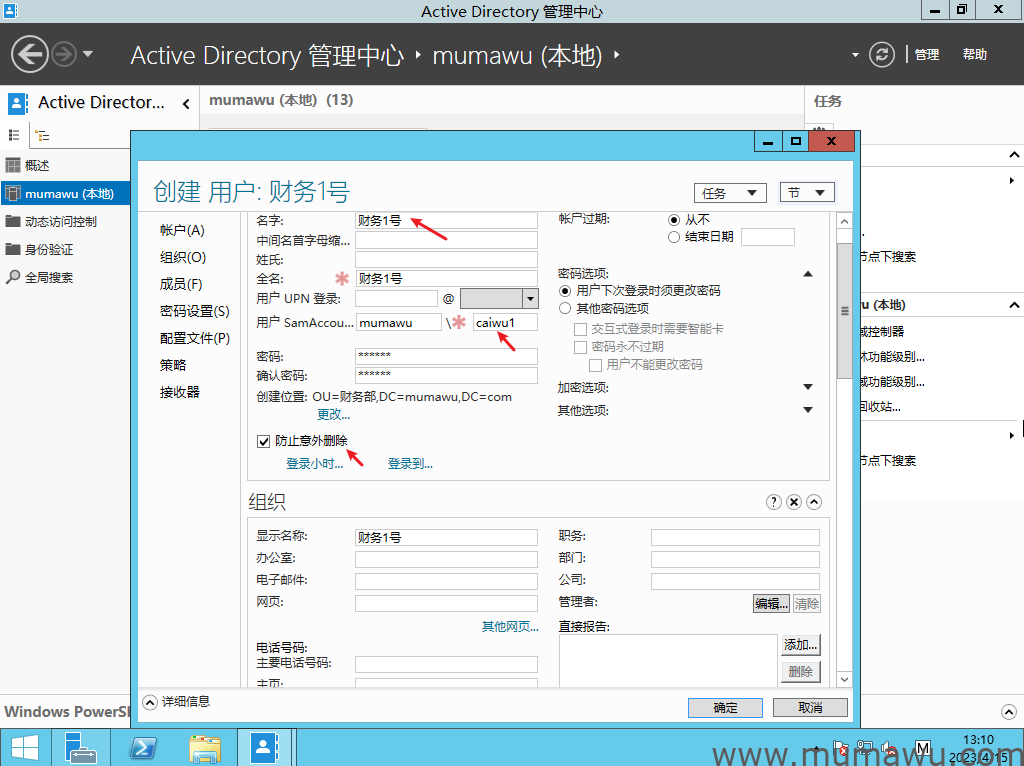The height and width of the screenshot is (766, 1024).
Task: Switch left pane to list view
Action: [14, 135]
